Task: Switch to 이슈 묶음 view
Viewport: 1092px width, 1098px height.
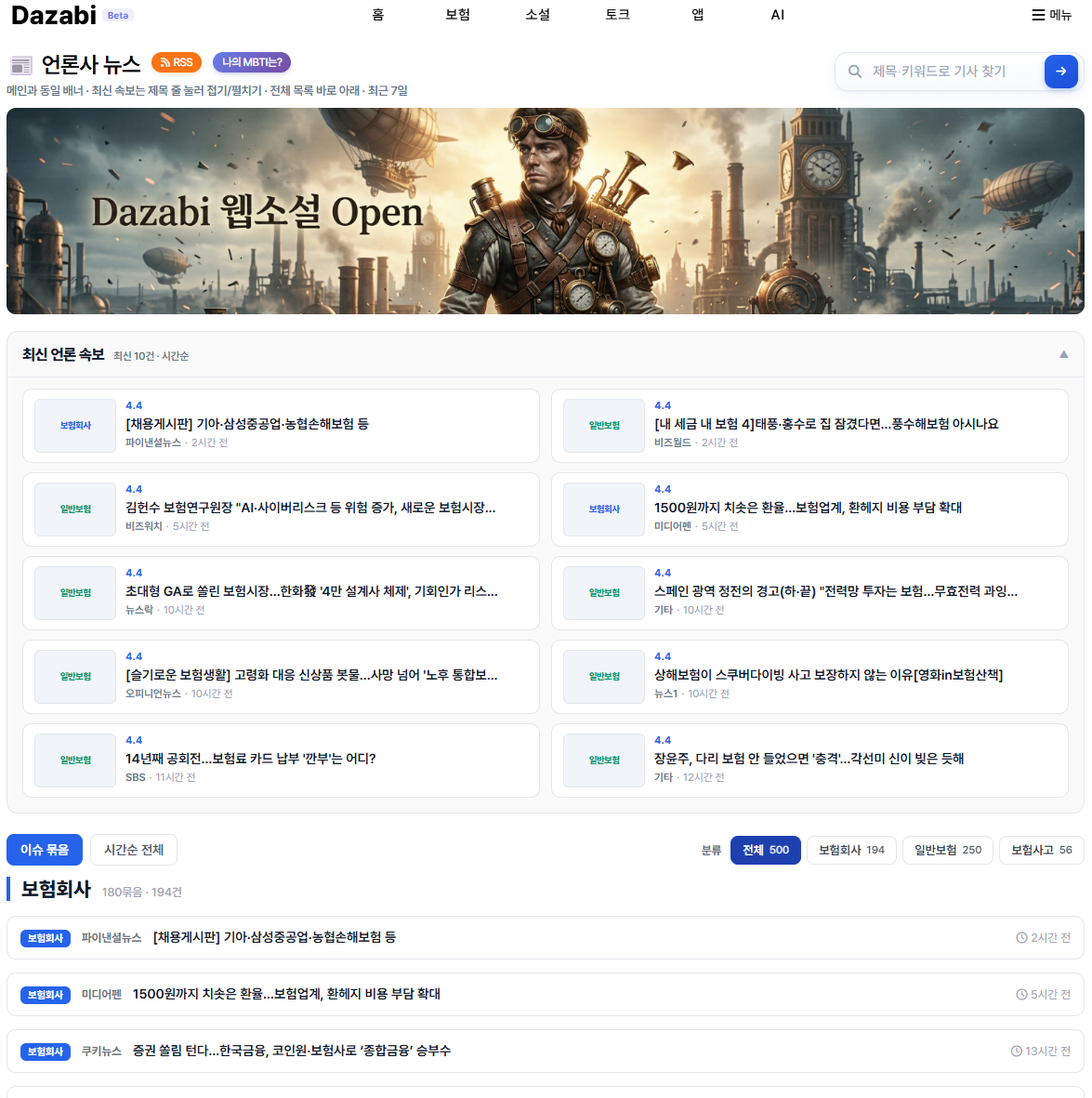Action: [x=45, y=850]
